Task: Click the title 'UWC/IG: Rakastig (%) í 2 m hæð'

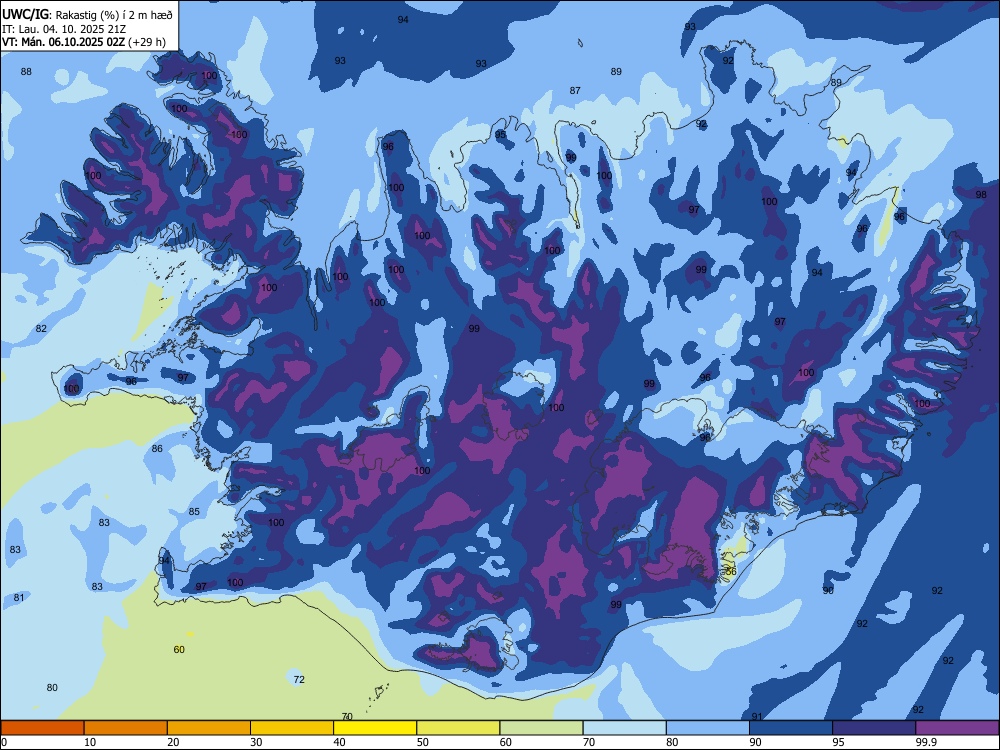Action: coord(87,15)
